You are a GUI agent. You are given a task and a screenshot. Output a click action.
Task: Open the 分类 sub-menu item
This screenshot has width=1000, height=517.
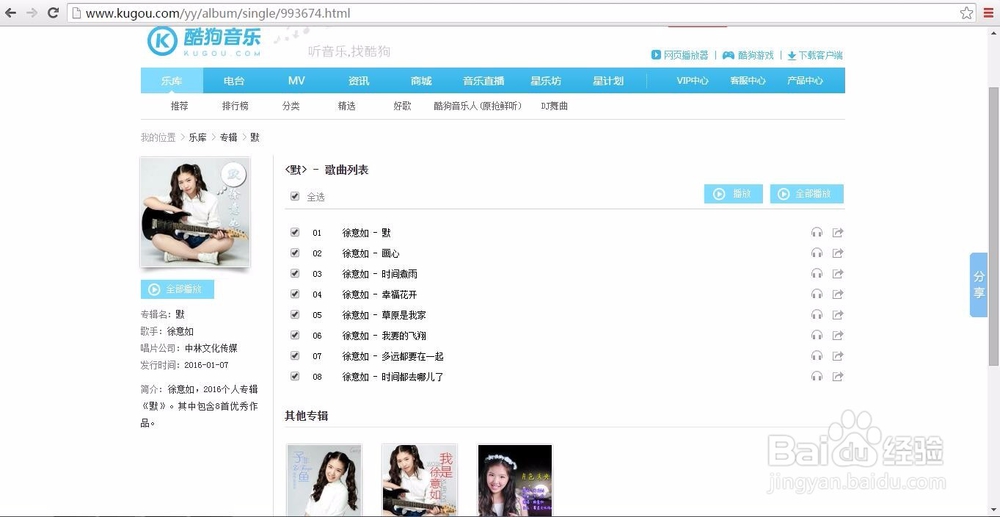[291, 106]
